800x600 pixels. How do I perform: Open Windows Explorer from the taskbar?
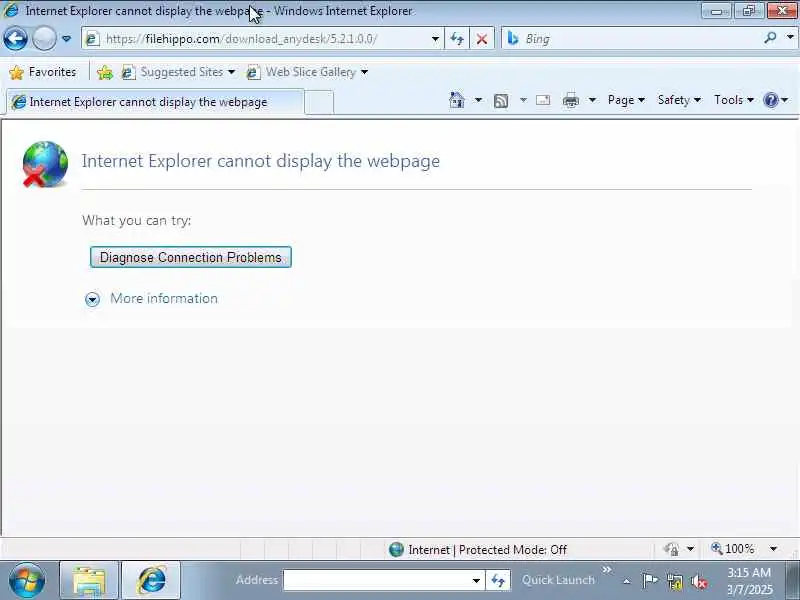pyautogui.click(x=89, y=580)
